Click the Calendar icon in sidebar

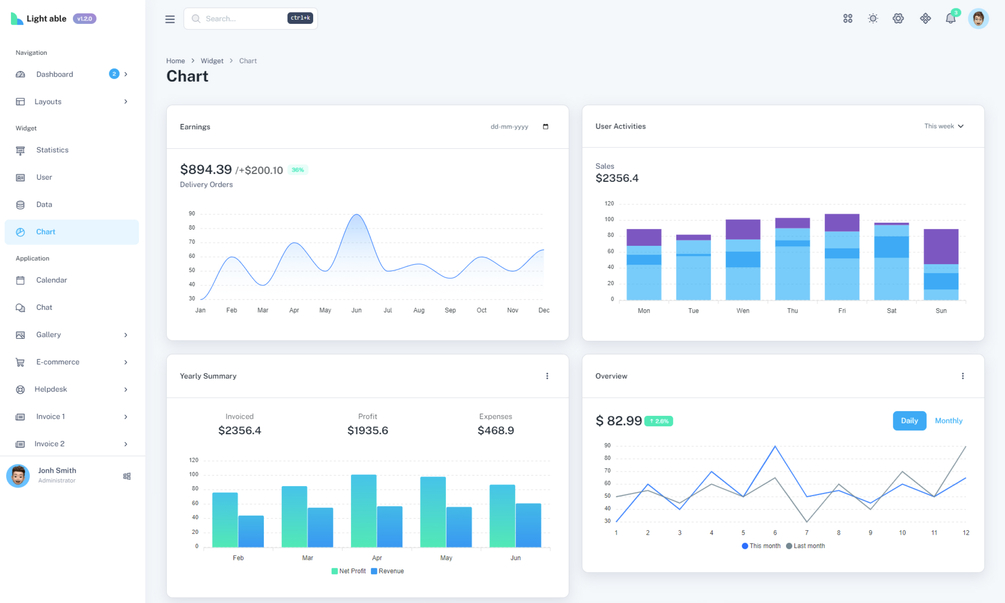pos(21,280)
